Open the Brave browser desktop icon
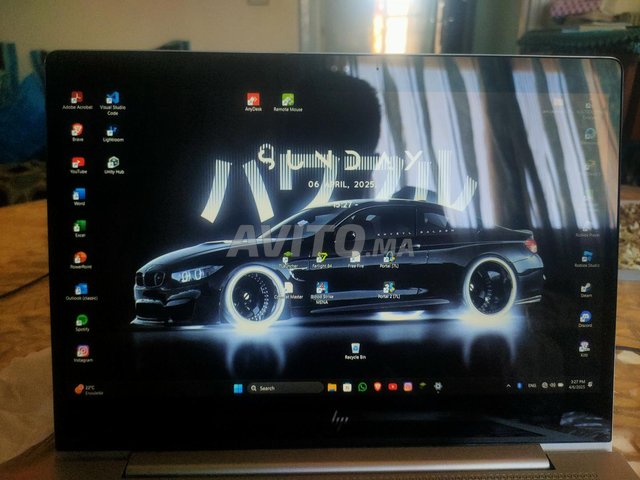640x480 pixels. (x=77, y=130)
